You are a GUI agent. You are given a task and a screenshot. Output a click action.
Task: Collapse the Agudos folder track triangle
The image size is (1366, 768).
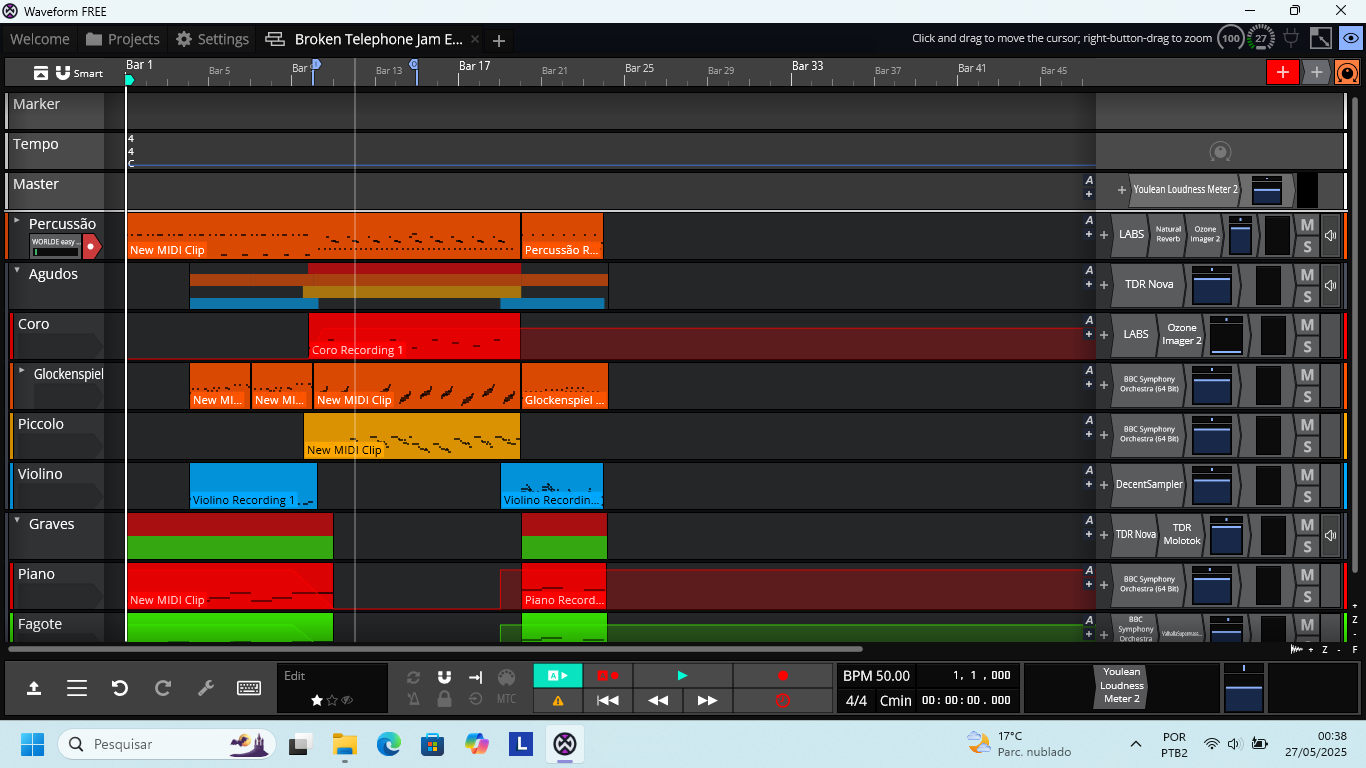tap(17, 270)
